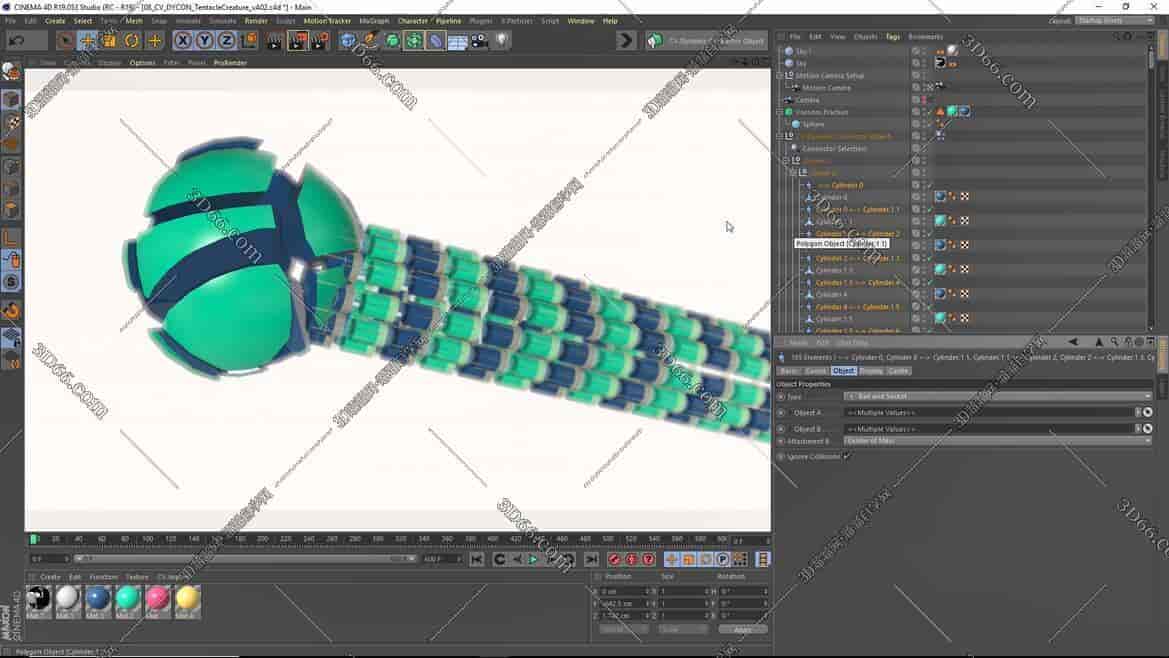Click the Make Editable icon

point(13,70)
